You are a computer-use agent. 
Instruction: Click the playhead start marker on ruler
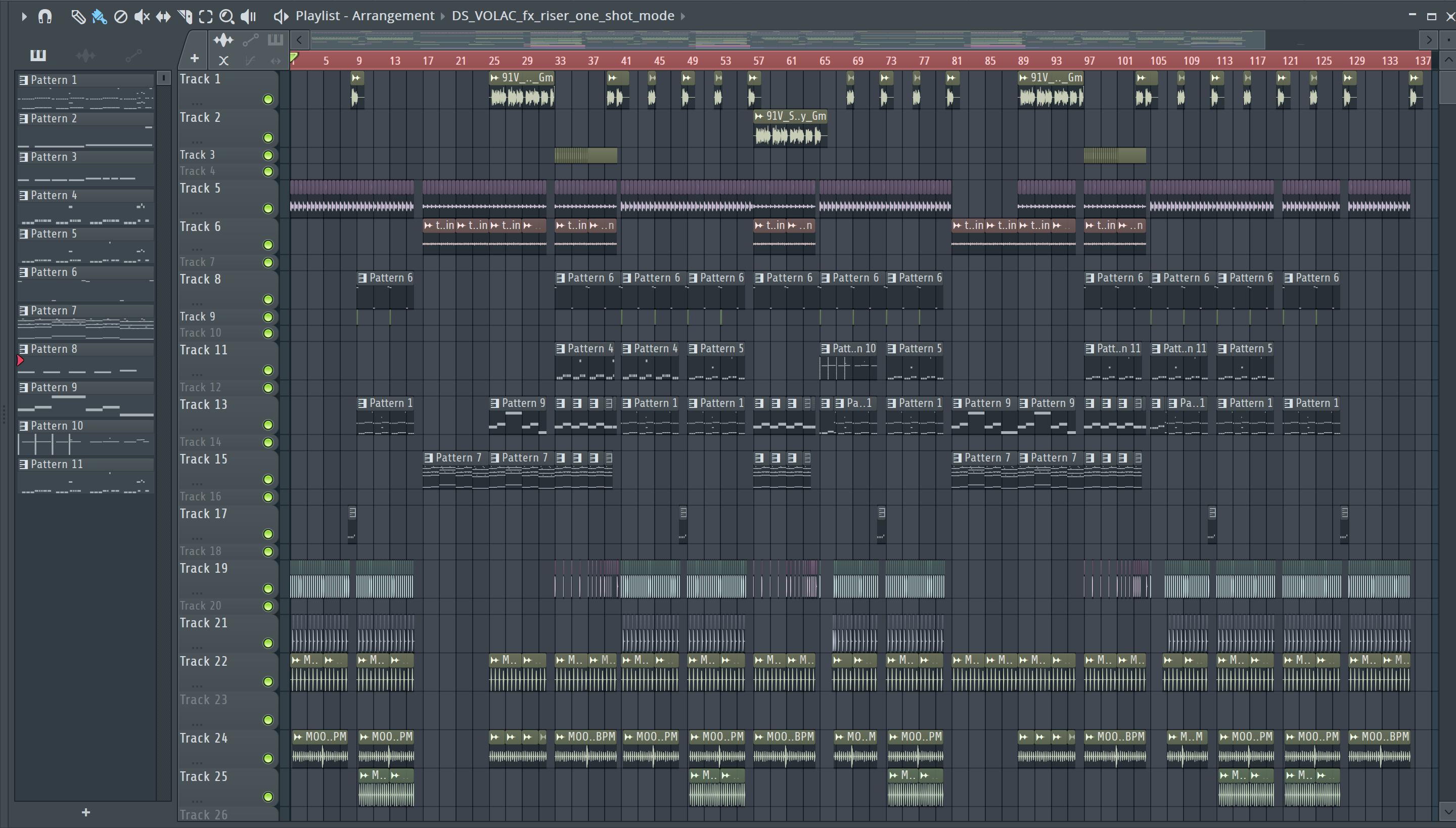click(x=294, y=58)
